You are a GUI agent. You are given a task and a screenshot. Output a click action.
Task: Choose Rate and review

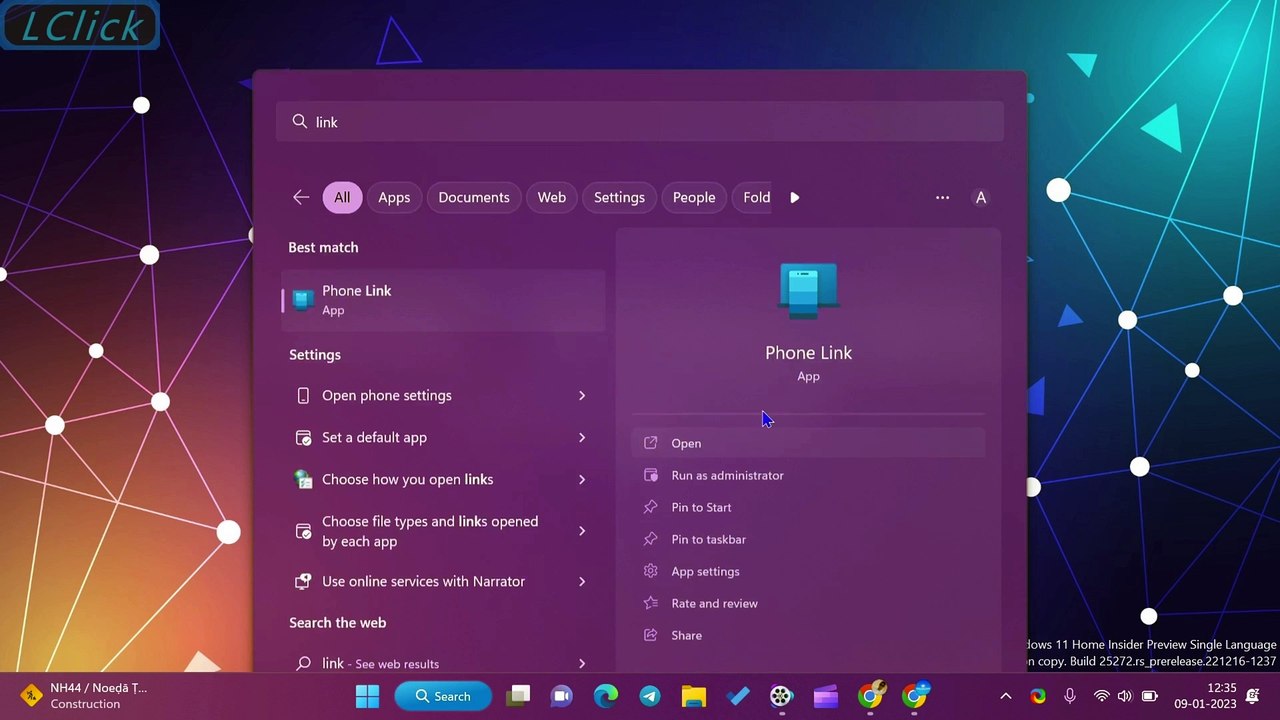[x=809, y=603]
